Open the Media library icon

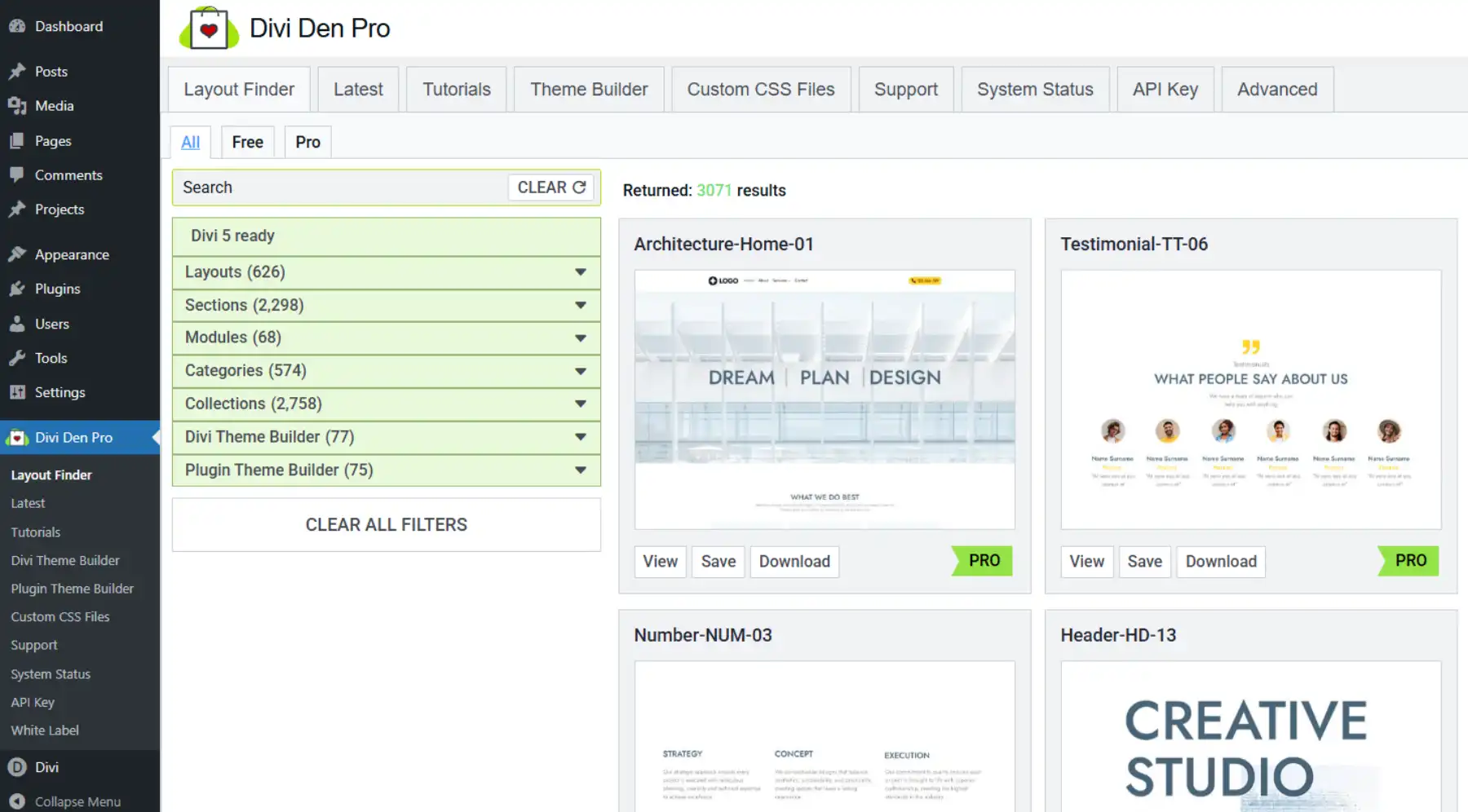click(x=18, y=105)
